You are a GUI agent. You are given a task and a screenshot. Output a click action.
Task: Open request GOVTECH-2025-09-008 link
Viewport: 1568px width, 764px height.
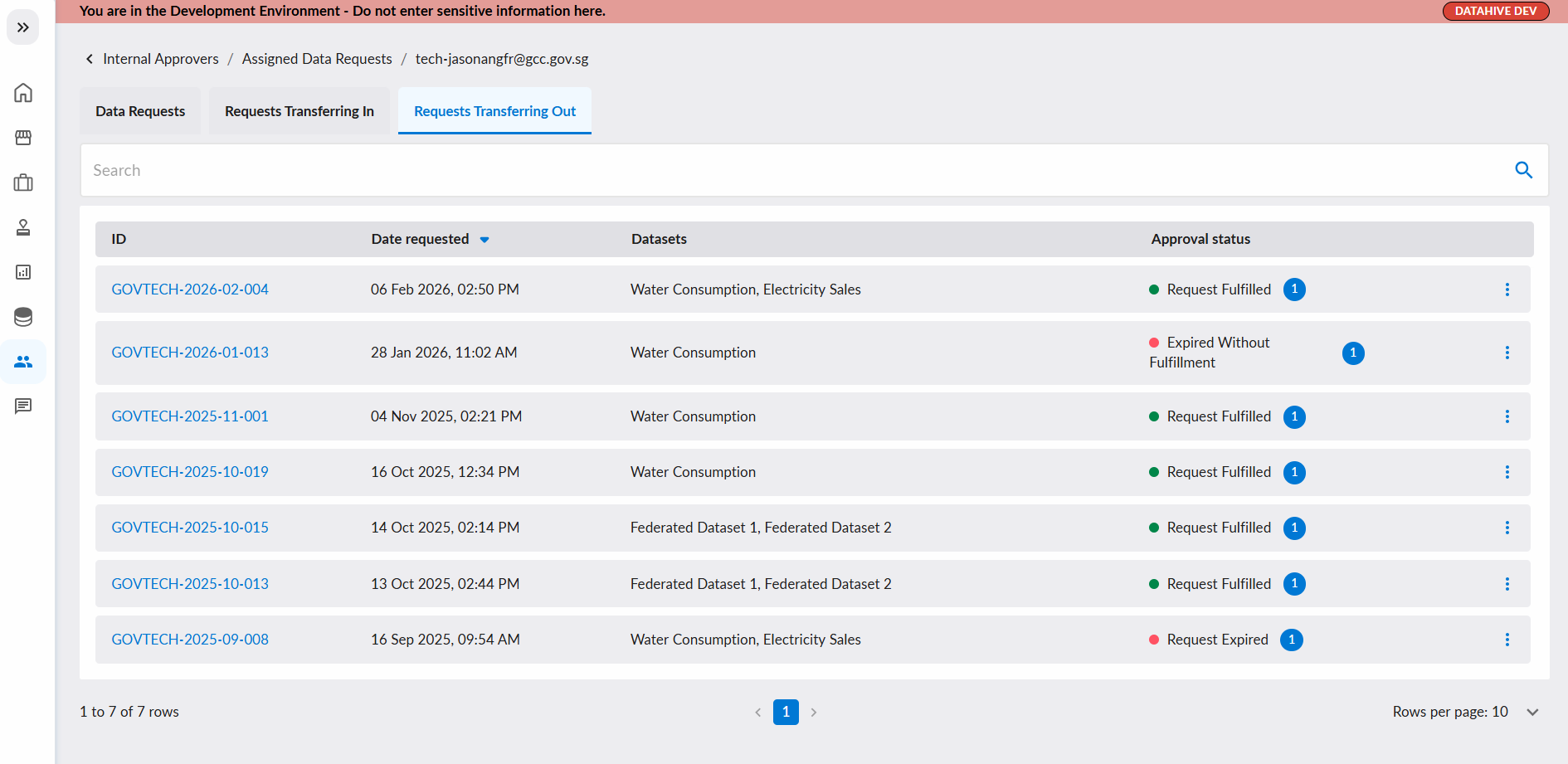click(190, 640)
